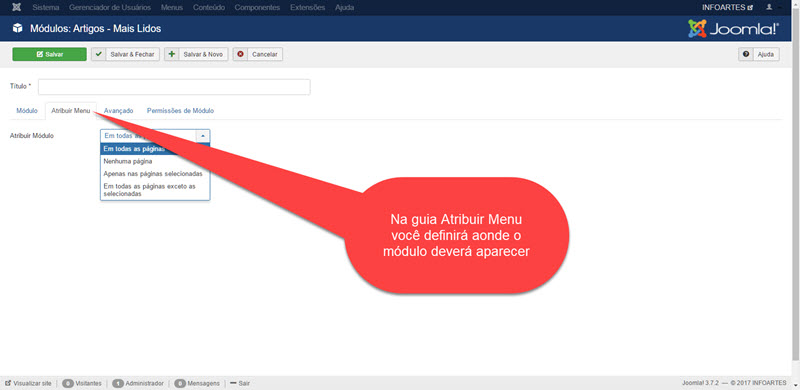800x390 pixels.
Task: Open the Ajuda menu in top bar
Action: click(344, 8)
